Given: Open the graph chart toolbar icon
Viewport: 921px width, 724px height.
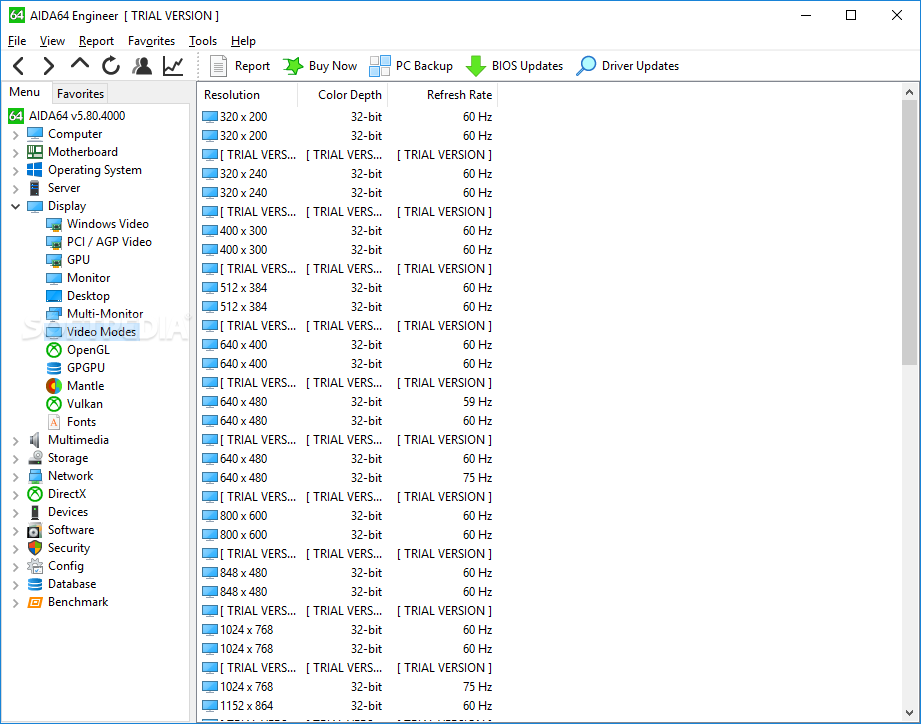Looking at the screenshot, I should coord(173,66).
